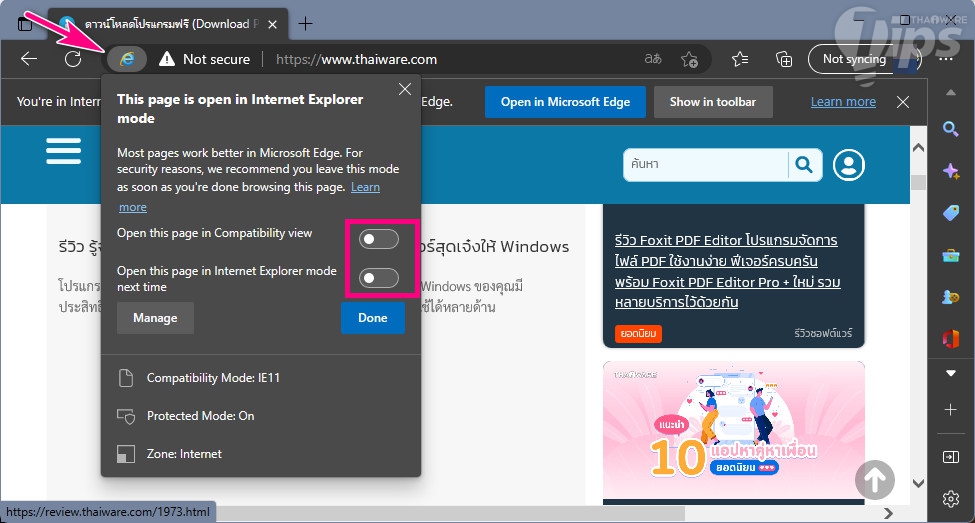Reload the page with refresh icon
The image size is (975, 523).
[73, 59]
